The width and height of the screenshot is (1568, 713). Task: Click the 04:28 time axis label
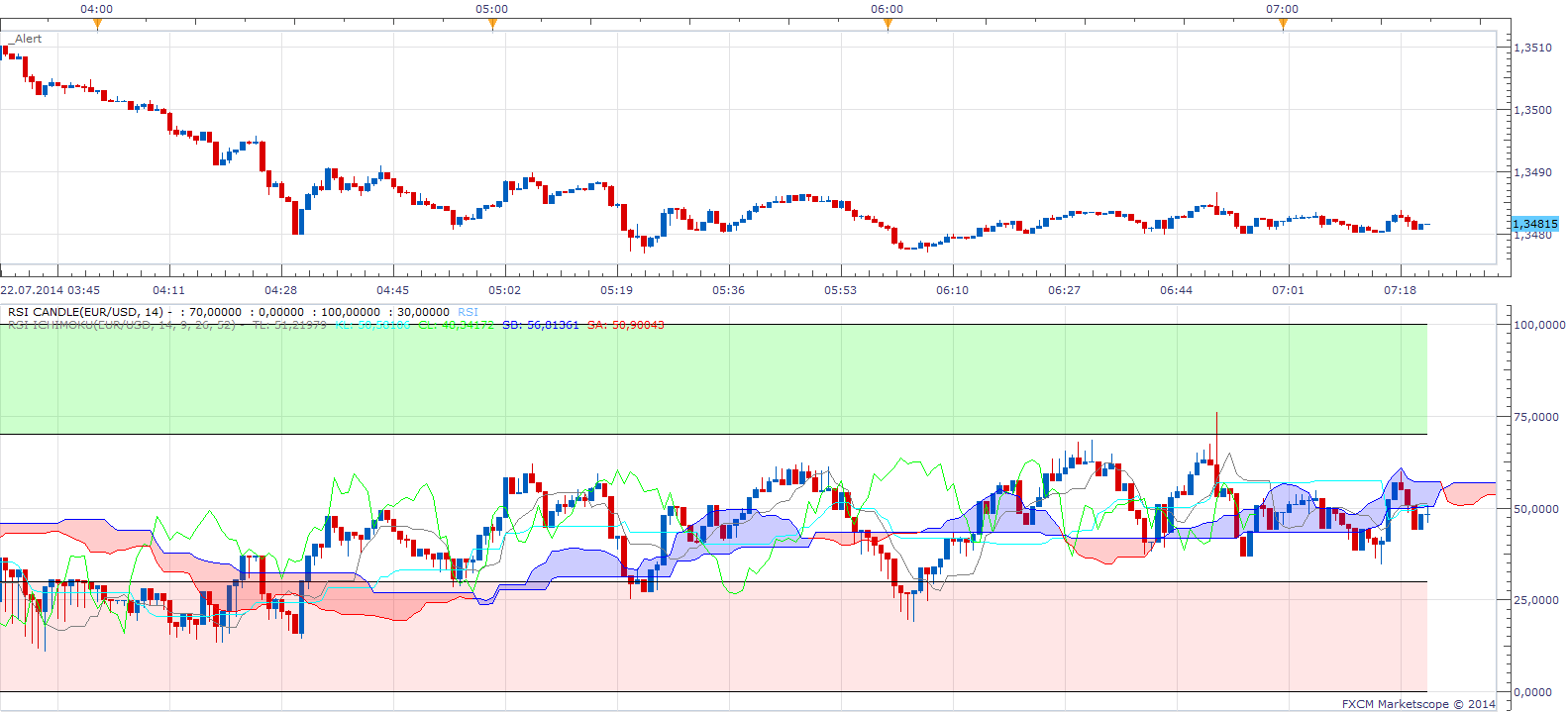point(281,290)
